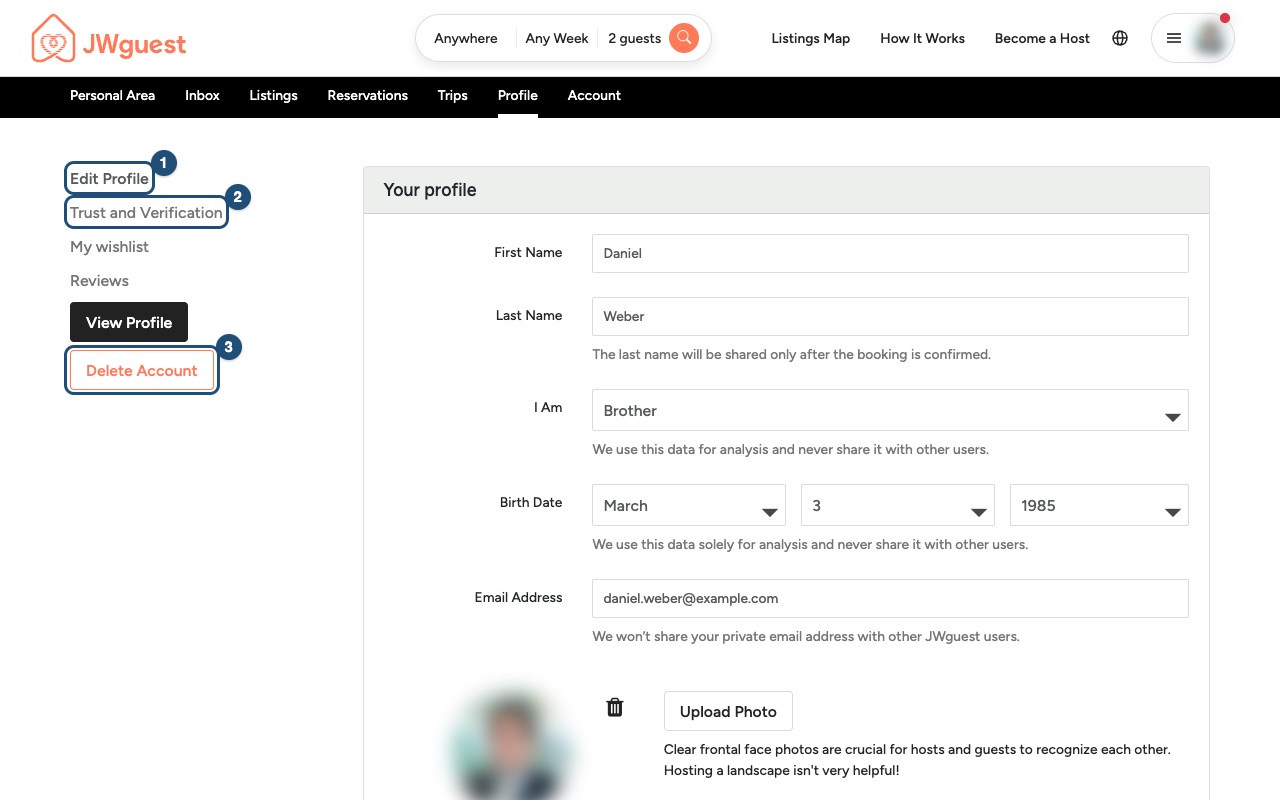Click the View Profile button

(x=129, y=322)
